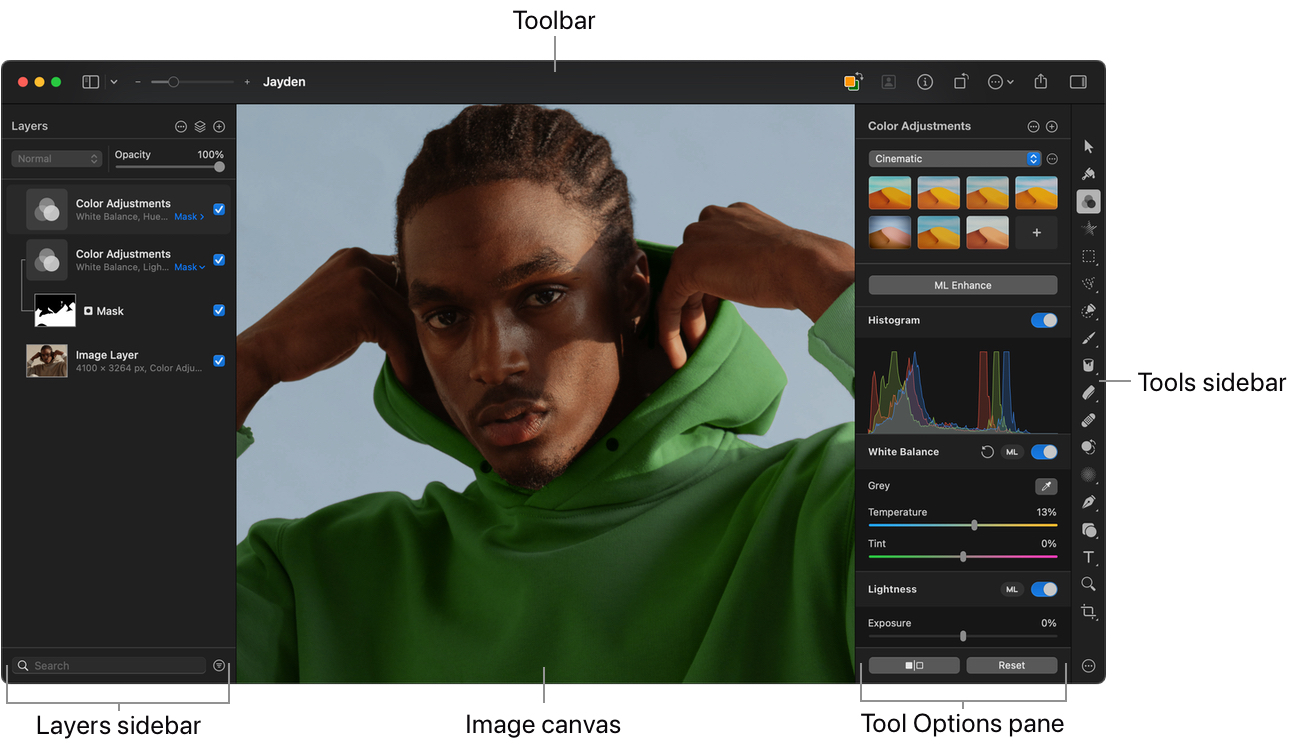Uncheck the Image Layer visibility checkbox

pos(219,361)
